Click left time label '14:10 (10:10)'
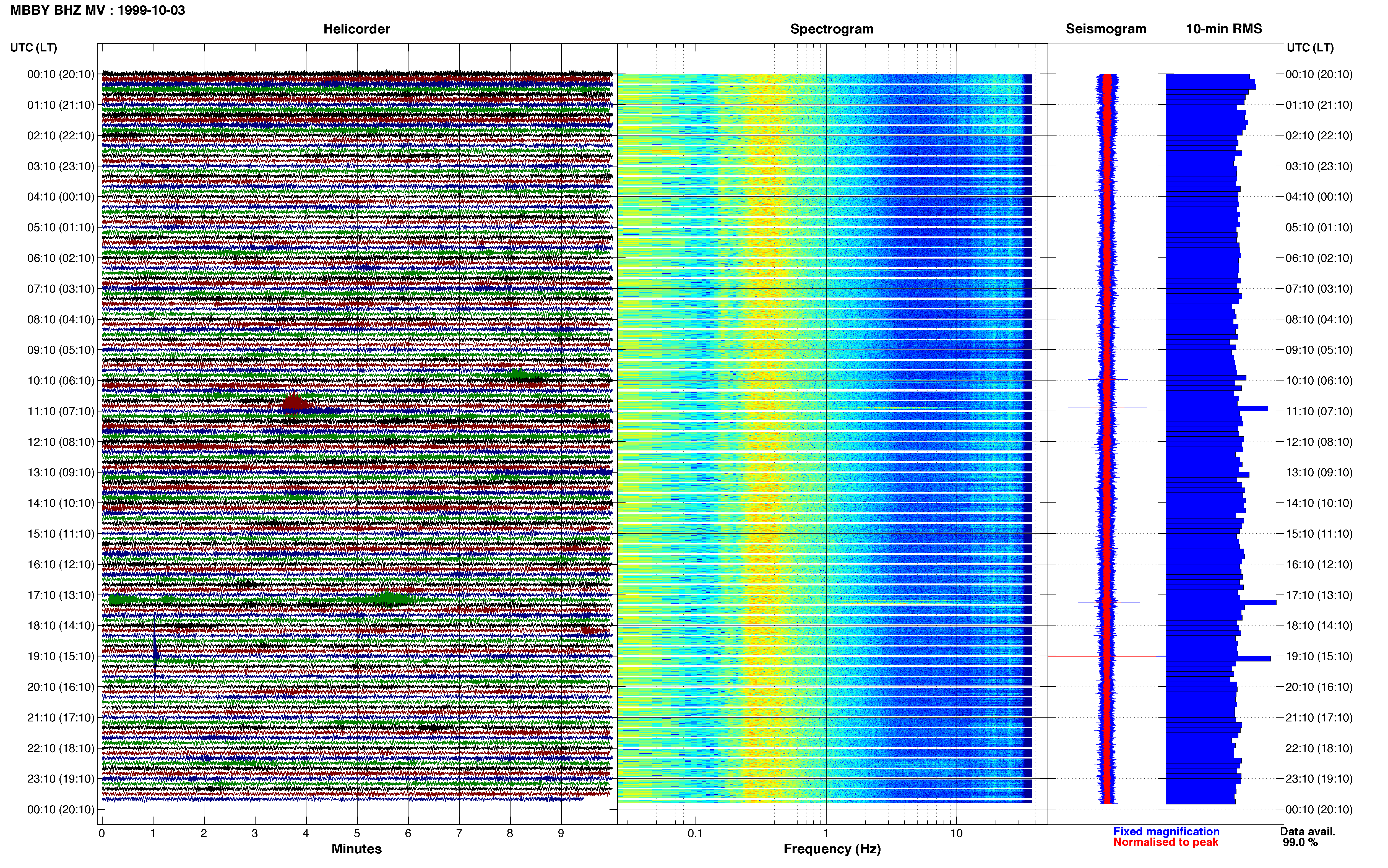 coord(61,504)
